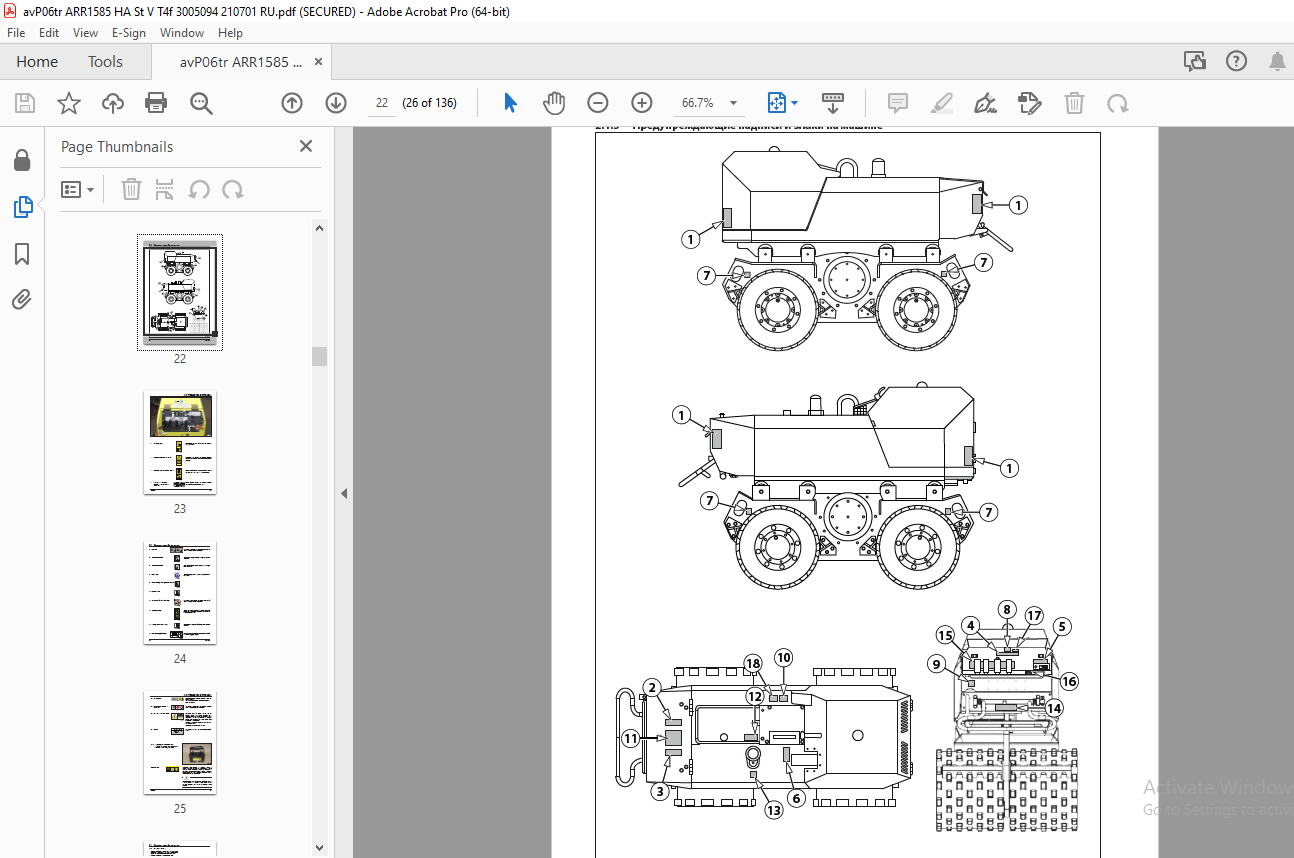Screen dimensions: 1294x858
Task: Open the Edit menu
Action: point(49,33)
